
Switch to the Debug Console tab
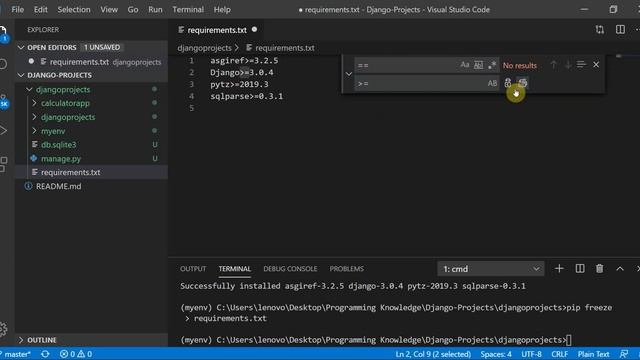point(290,269)
